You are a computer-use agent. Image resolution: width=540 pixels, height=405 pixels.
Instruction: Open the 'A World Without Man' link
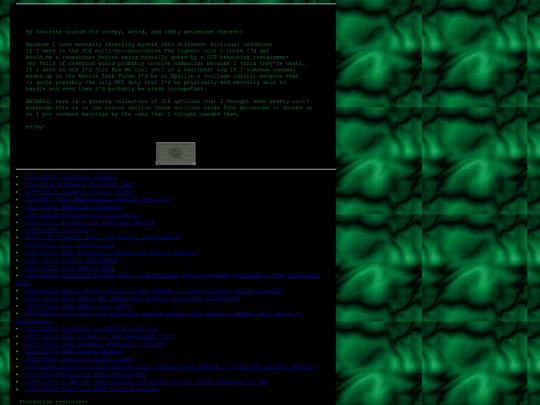pyautogui.click(x=79, y=184)
